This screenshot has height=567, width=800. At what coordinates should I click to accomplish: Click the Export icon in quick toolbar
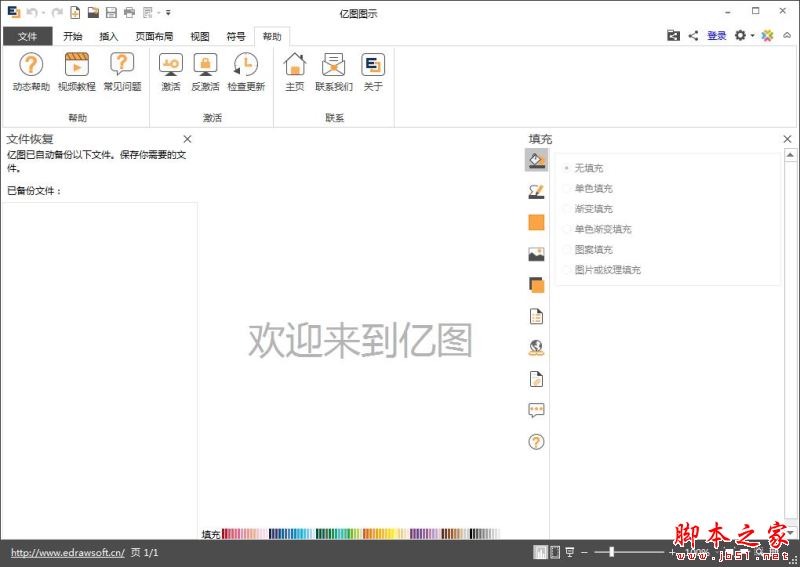[148, 12]
